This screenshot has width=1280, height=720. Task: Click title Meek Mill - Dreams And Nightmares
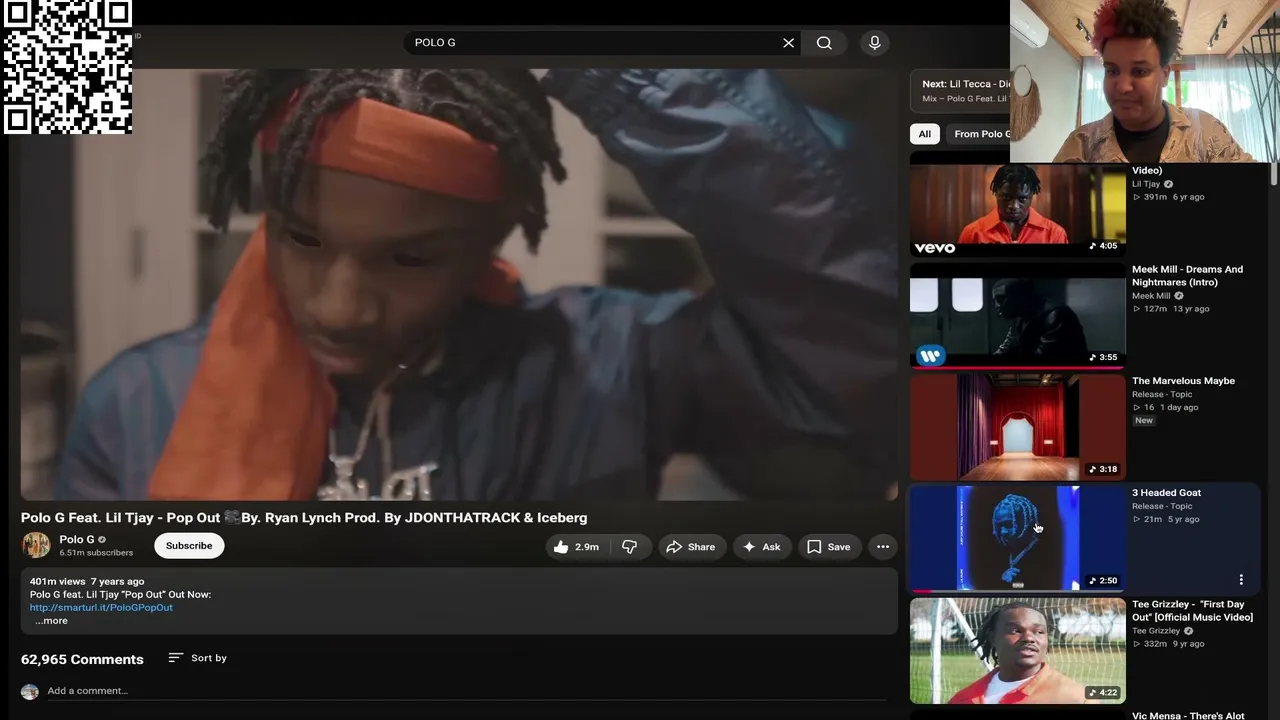pos(1187,276)
